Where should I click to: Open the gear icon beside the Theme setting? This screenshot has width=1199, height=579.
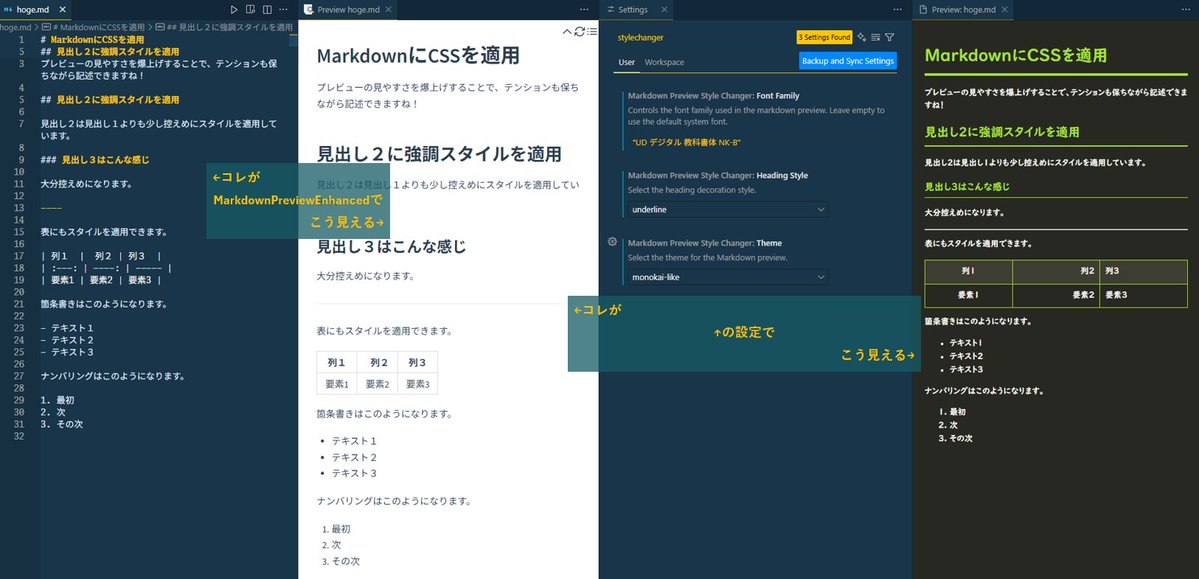(x=614, y=243)
